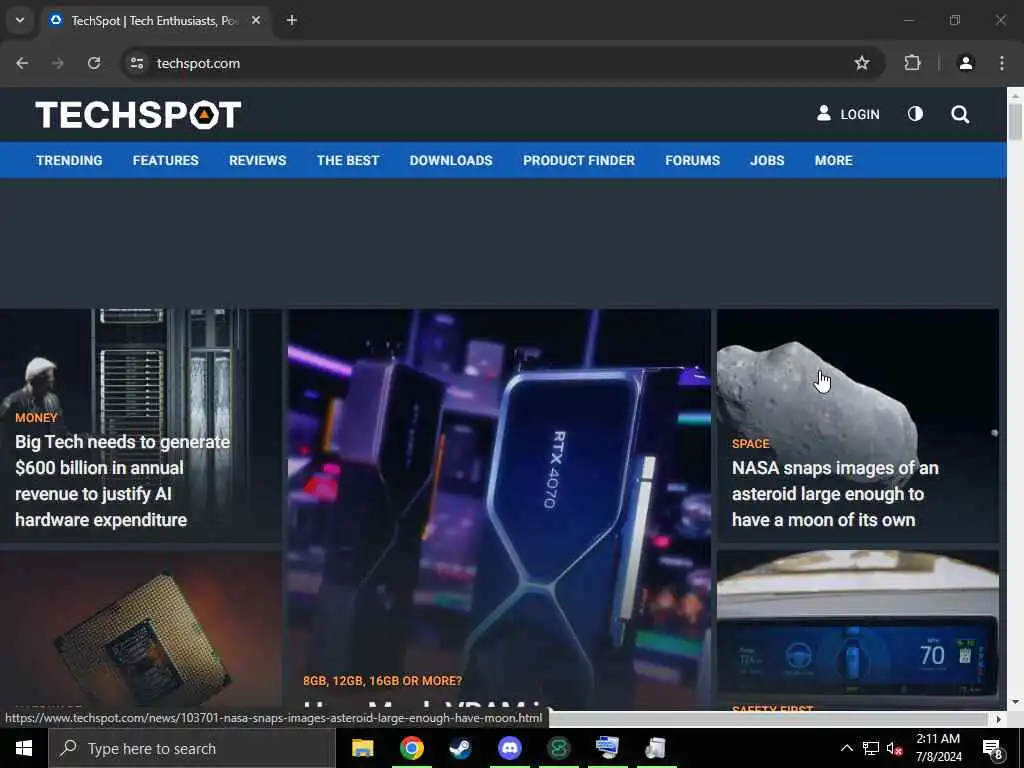Viewport: 1024px width, 768px height.
Task: Open the CPU chip article thumbnail
Action: (x=140, y=630)
